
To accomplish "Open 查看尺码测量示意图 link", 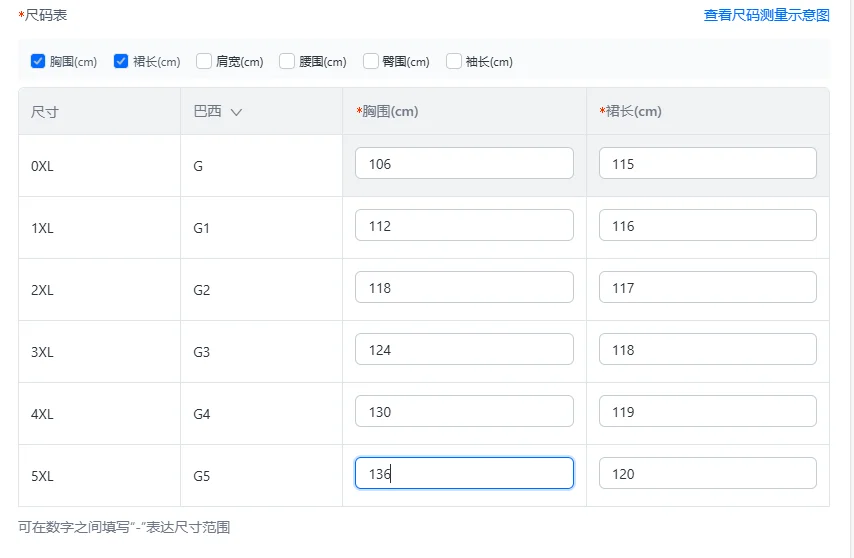I will tap(766, 15).
